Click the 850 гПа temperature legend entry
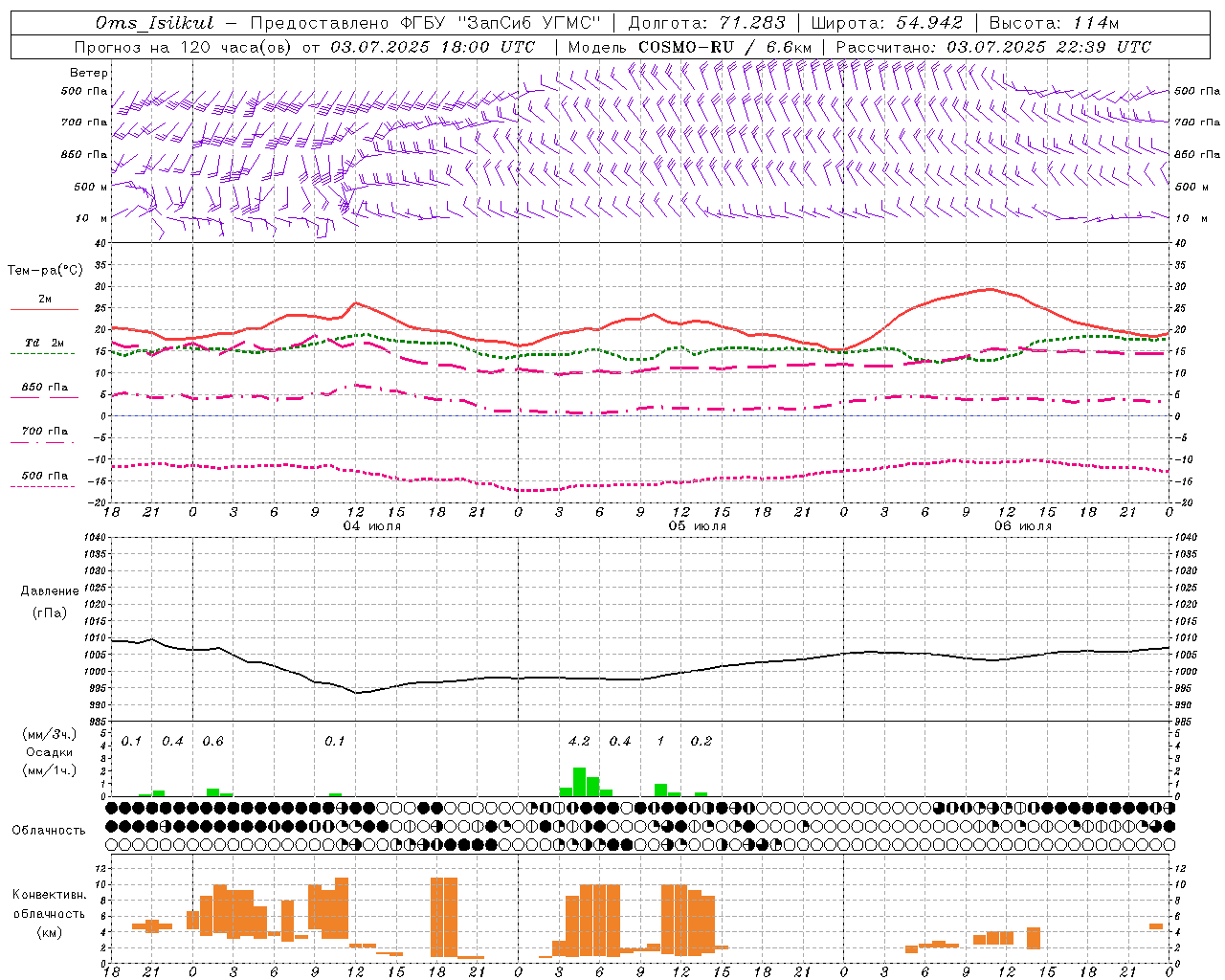Viewport: 1225px width, 980px height. click(44, 388)
